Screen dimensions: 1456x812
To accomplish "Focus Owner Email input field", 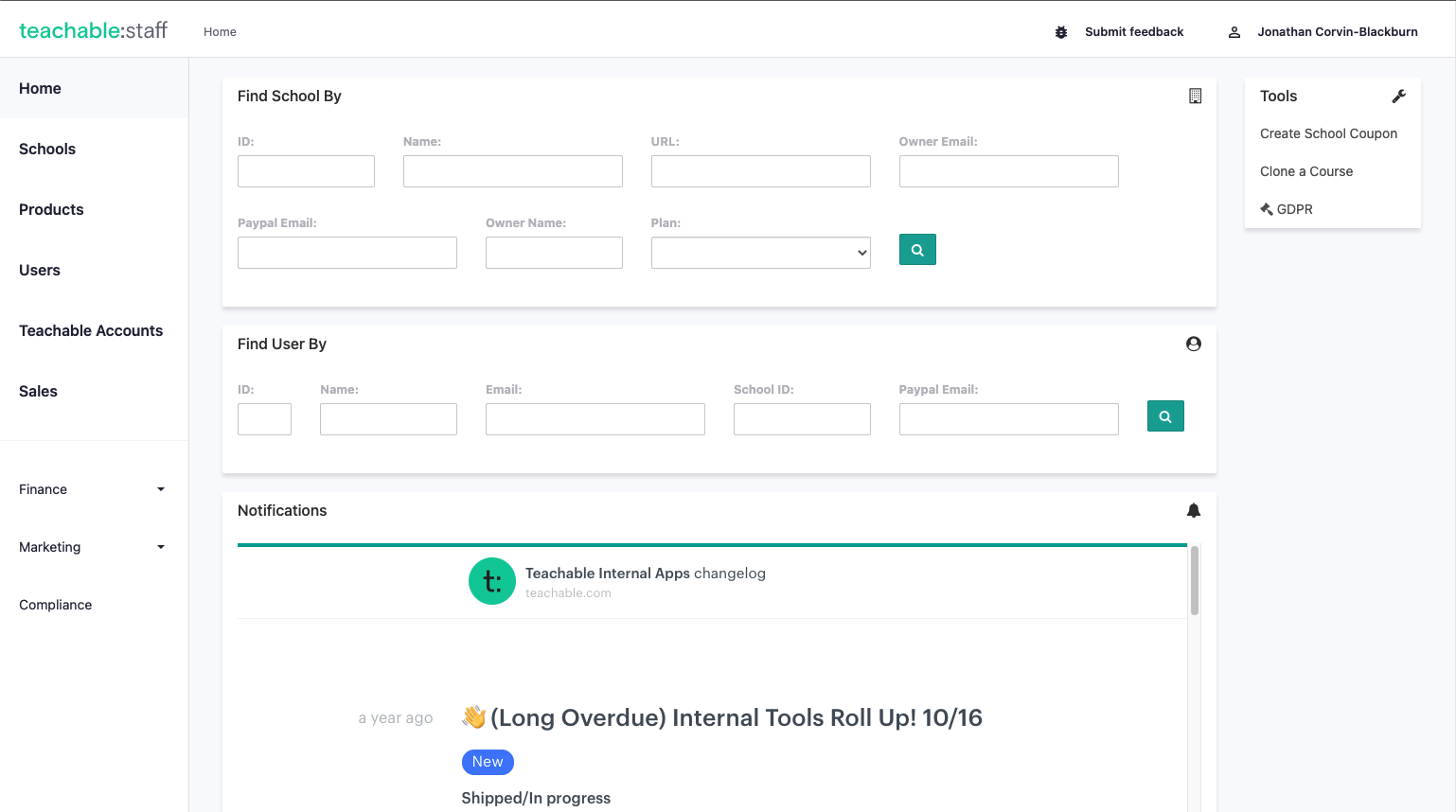I will coord(1009,171).
